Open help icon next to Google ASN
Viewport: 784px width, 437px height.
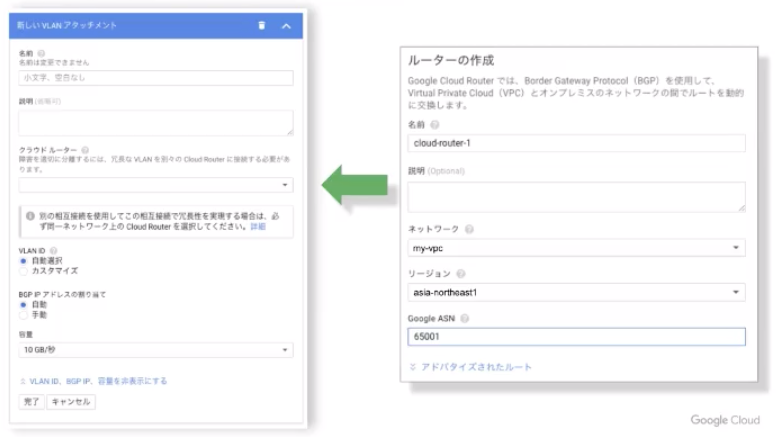(x=464, y=318)
